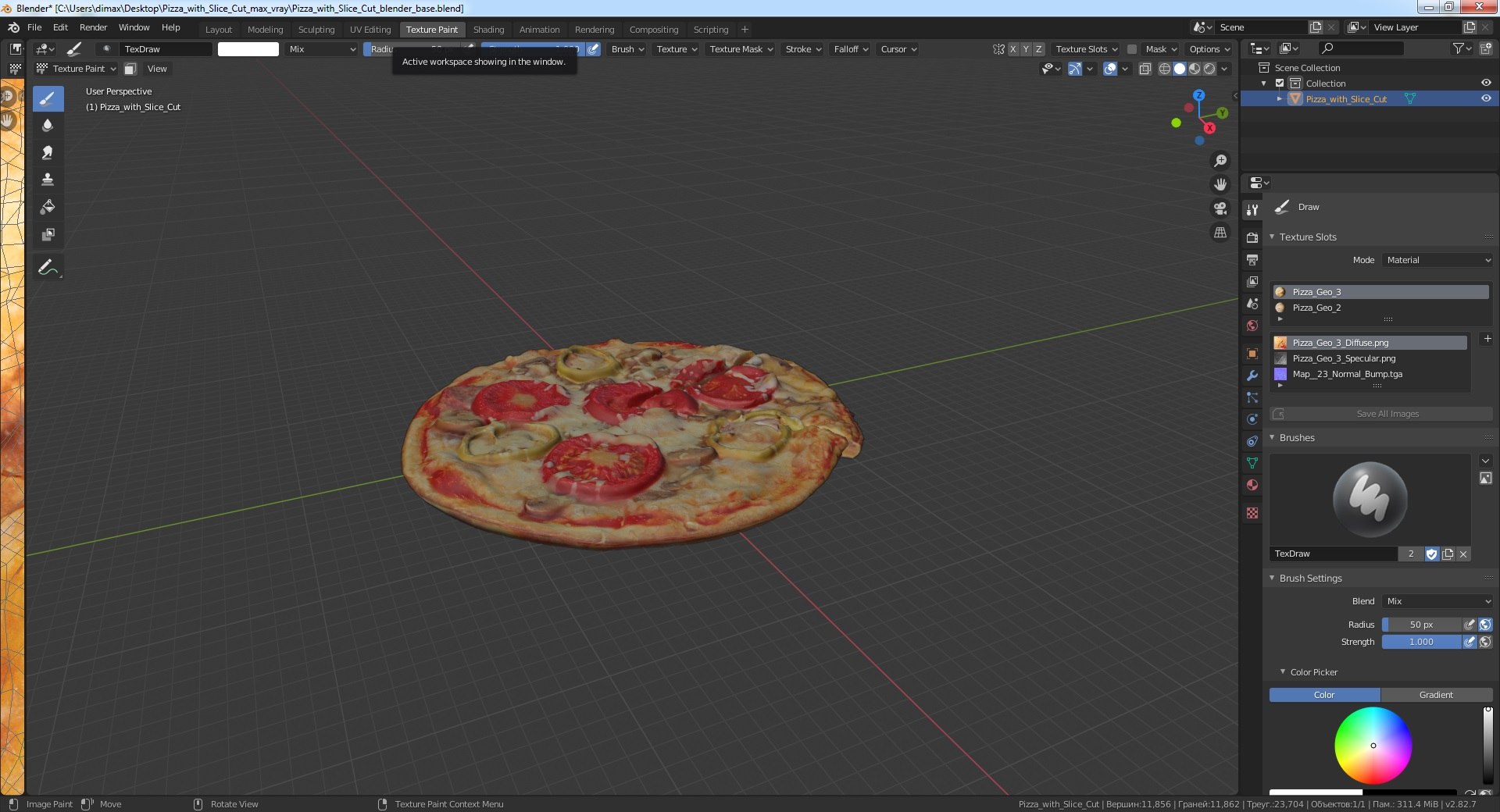The image size is (1500, 812).
Task: Hide the Collection in the outliner
Action: tap(1486, 84)
